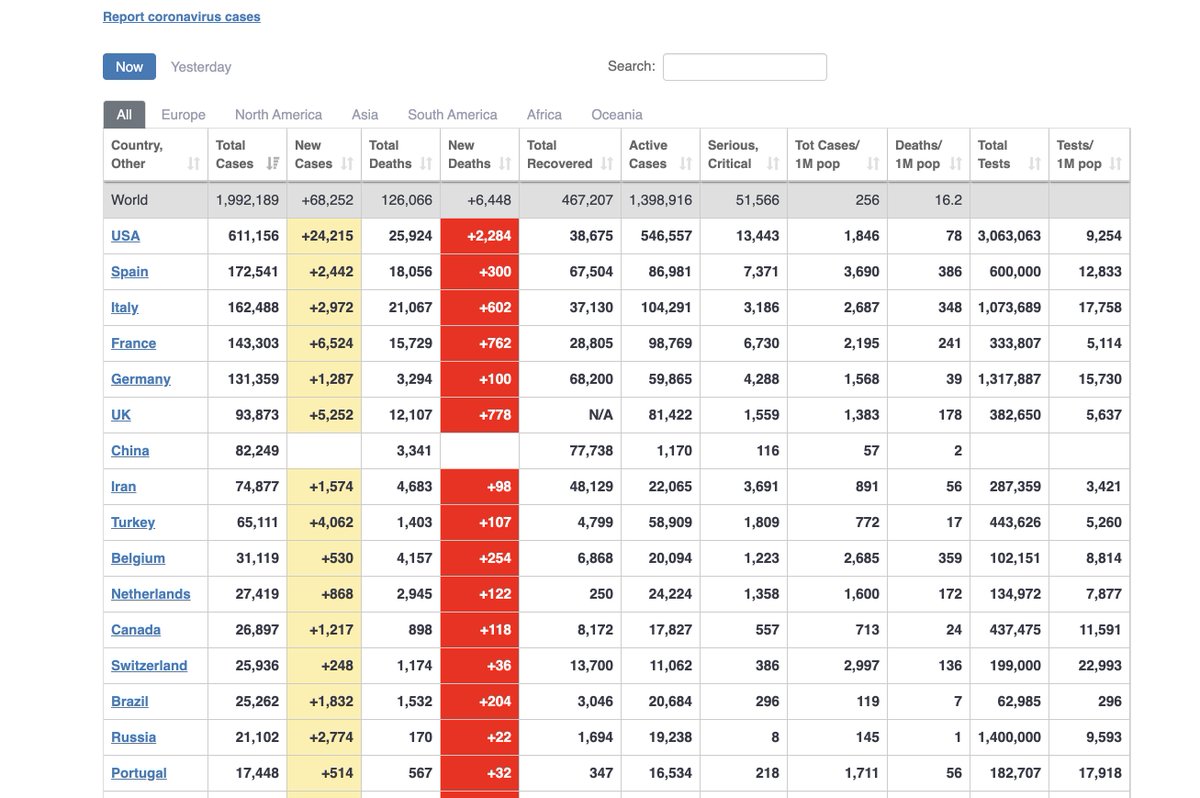The width and height of the screenshot is (1200, 798).
Task: Open the Canada country link
Action: pyautogui.click(x=136, y=630)
